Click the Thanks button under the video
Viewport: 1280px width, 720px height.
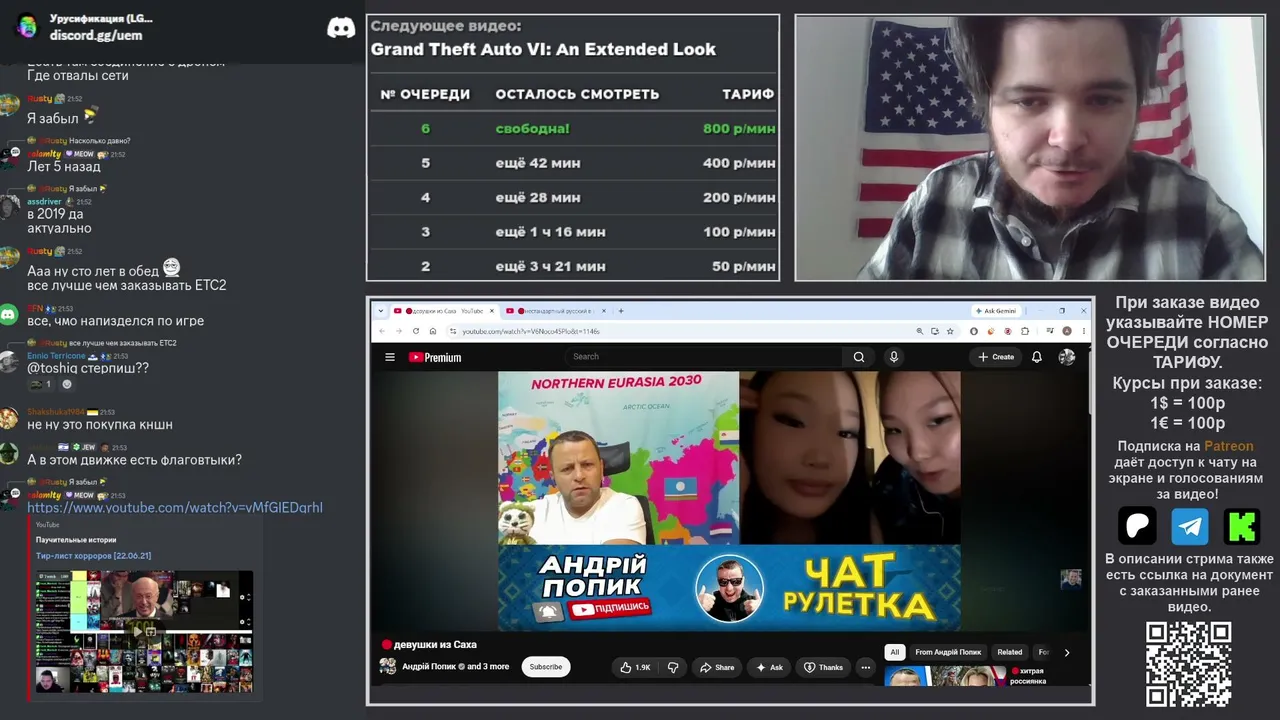point(824,667)
